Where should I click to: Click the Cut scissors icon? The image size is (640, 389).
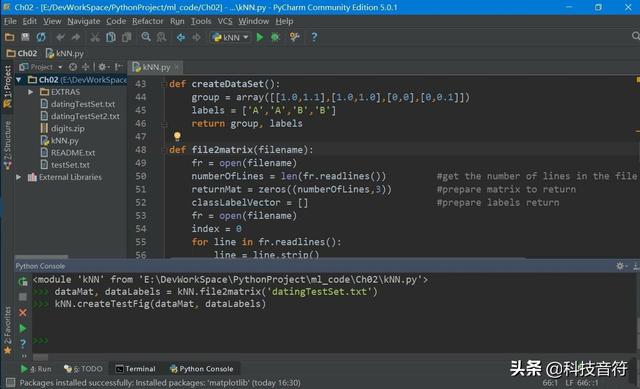(95, 37)
